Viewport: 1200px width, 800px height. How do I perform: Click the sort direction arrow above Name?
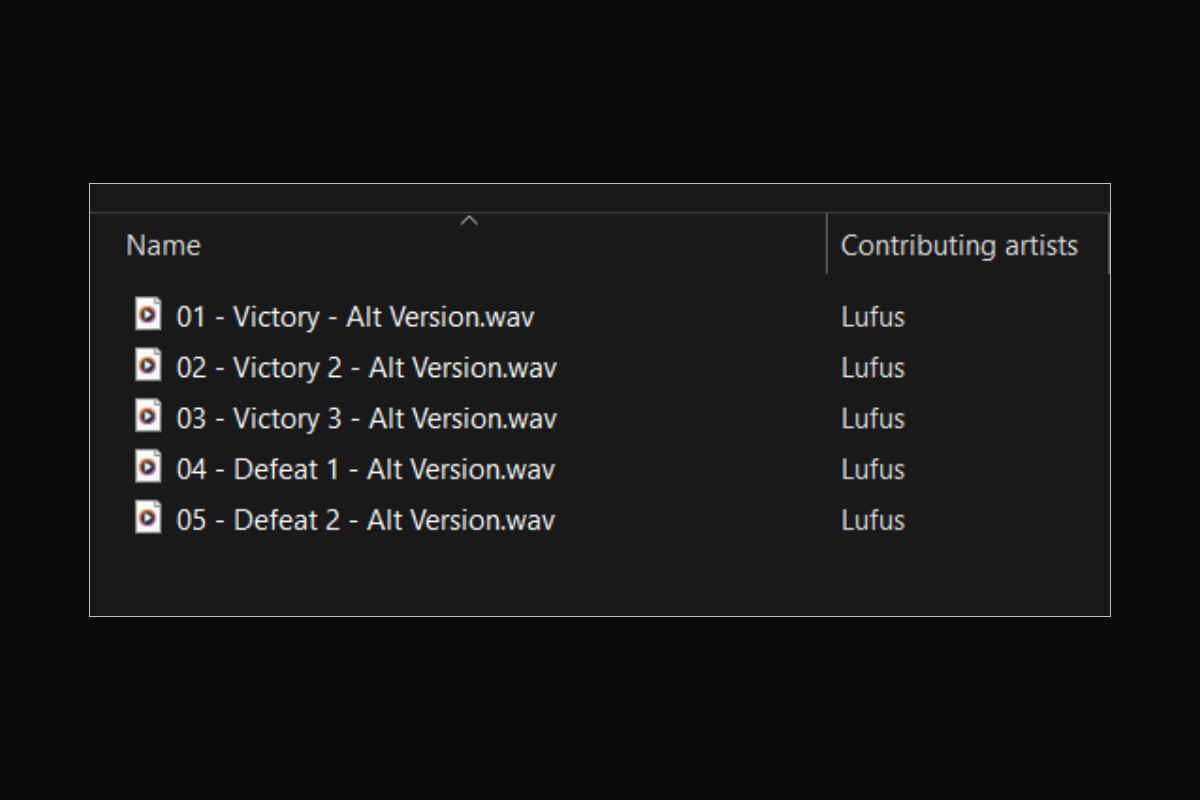tap(469, 221)
